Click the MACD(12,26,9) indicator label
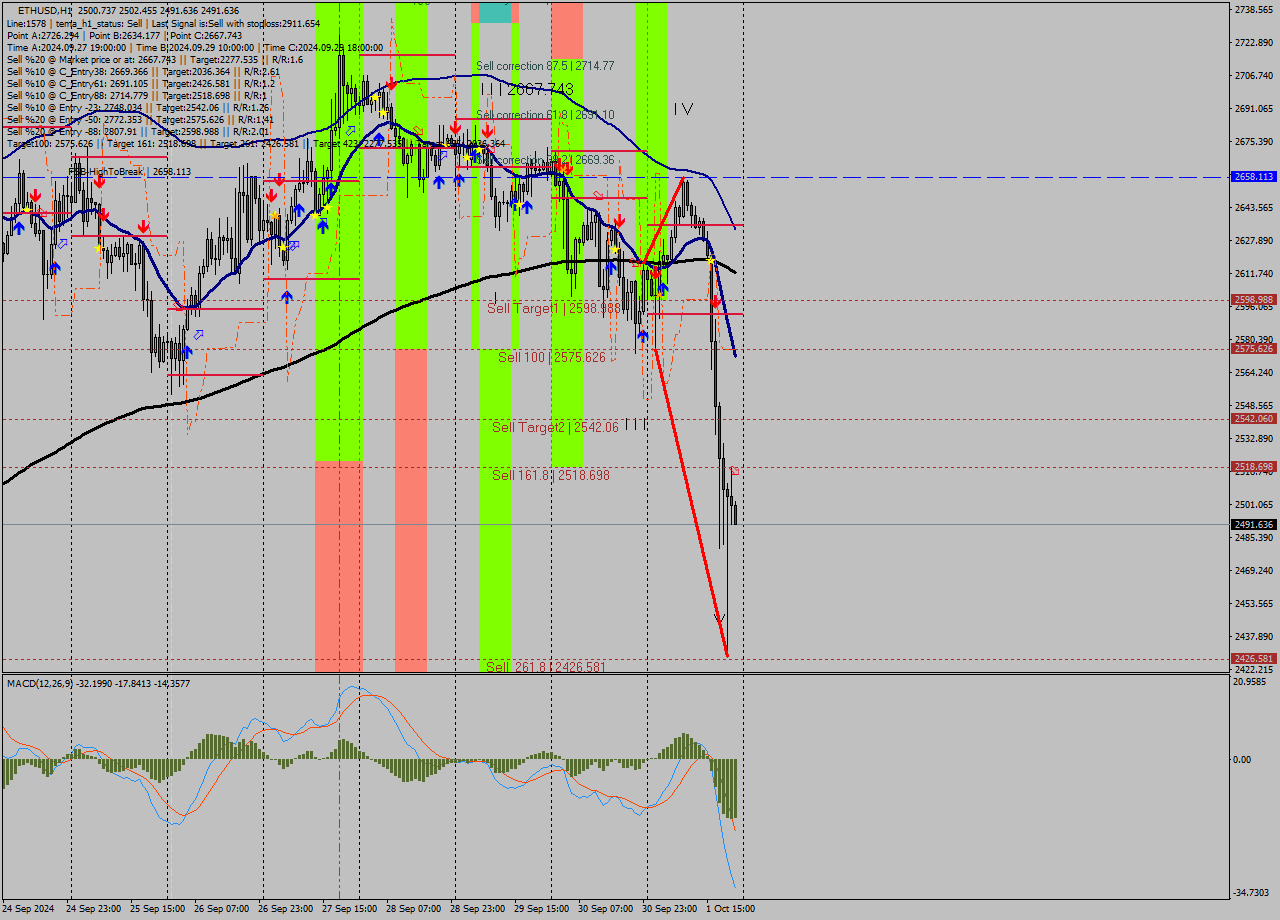The width and height of the screenshot is (1280, 920). click(x=98, y=683)
